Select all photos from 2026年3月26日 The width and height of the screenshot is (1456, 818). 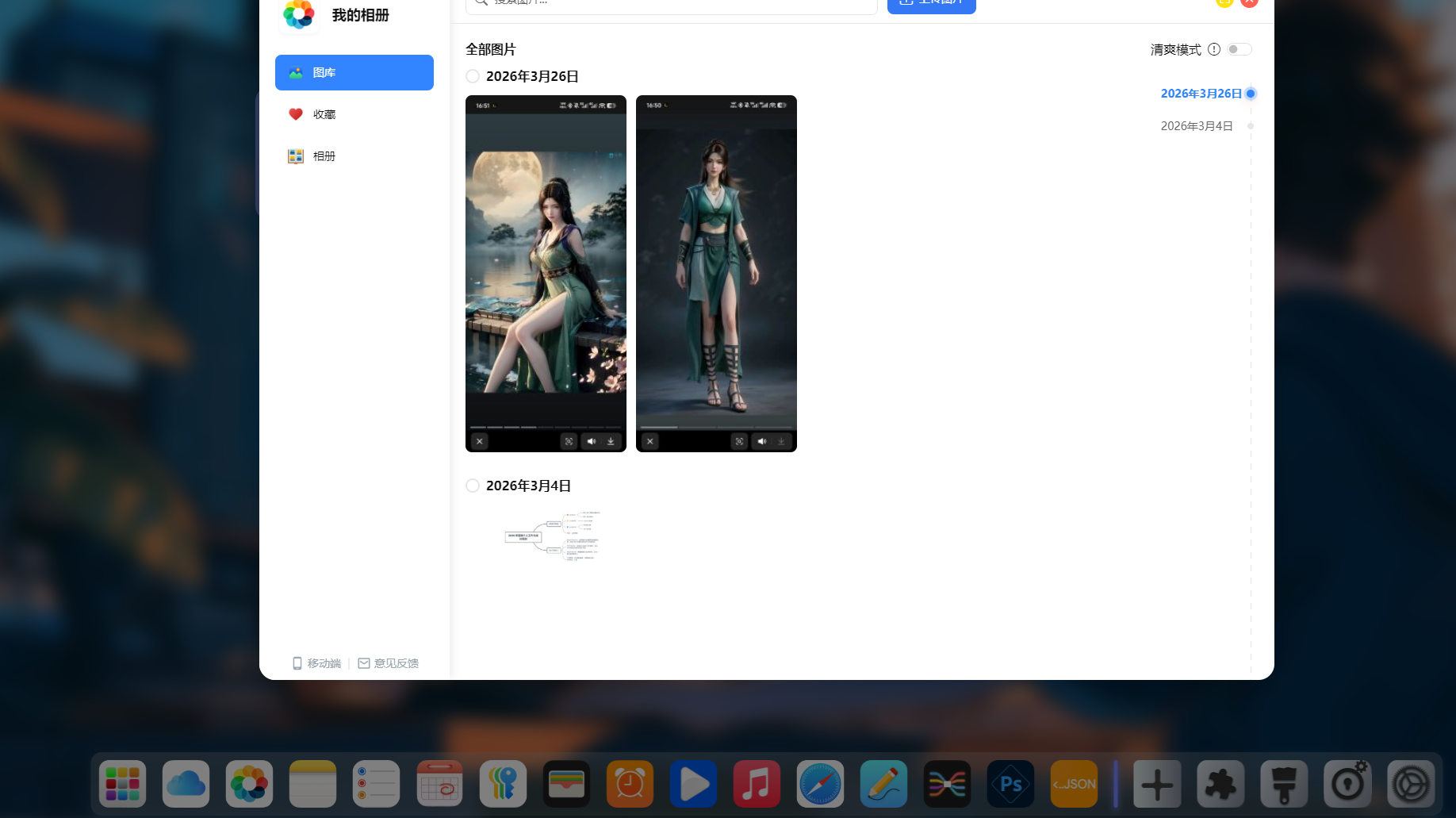click(x=473, y=76)
